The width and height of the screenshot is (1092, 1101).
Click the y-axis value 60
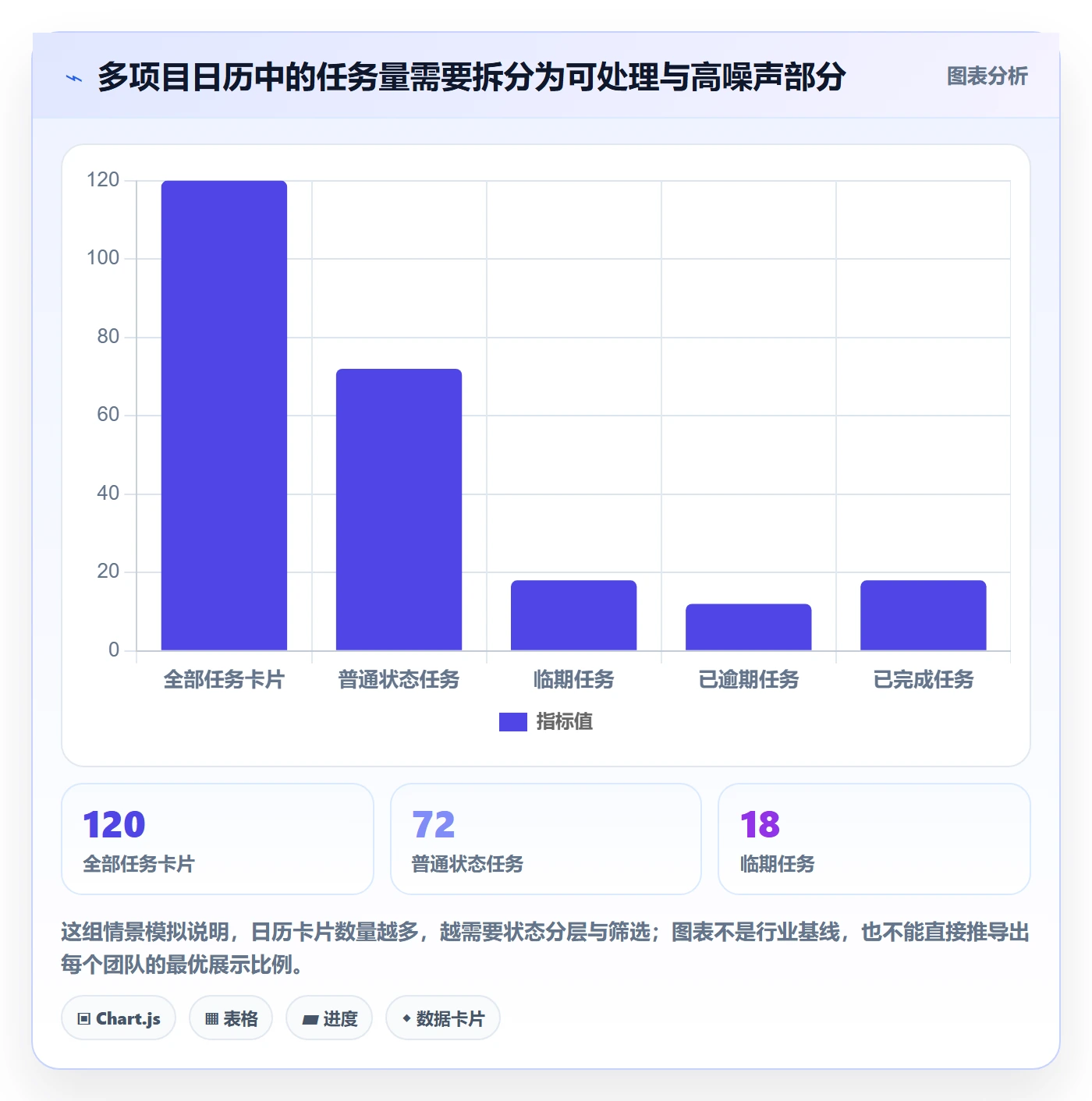[x=108, y=415]
